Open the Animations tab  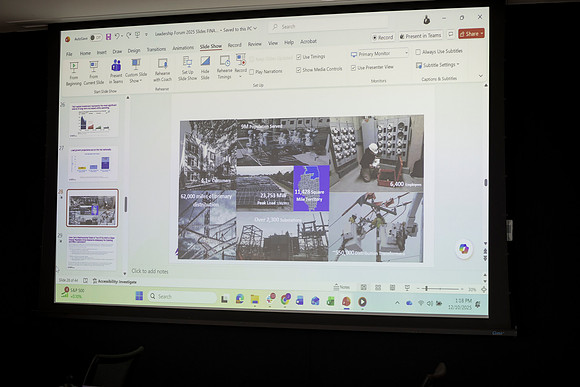click(x=183, y=48)
